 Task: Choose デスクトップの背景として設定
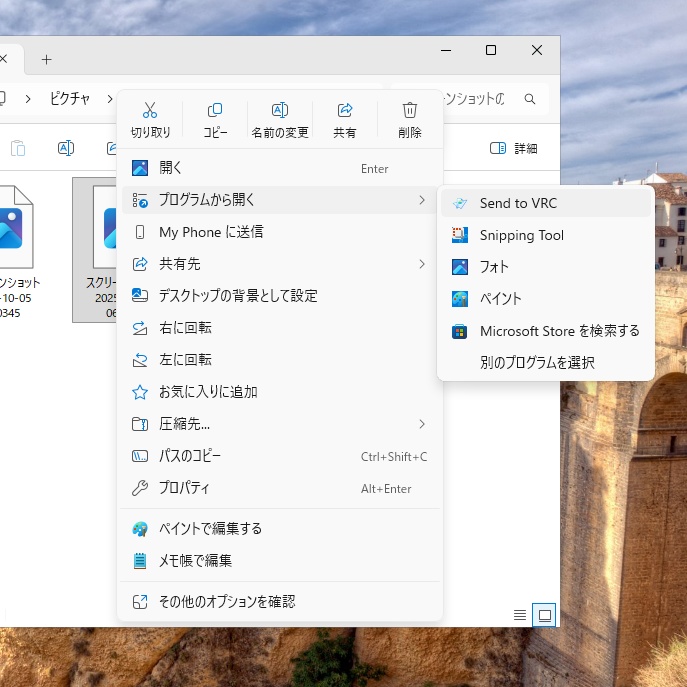(280, 296)
